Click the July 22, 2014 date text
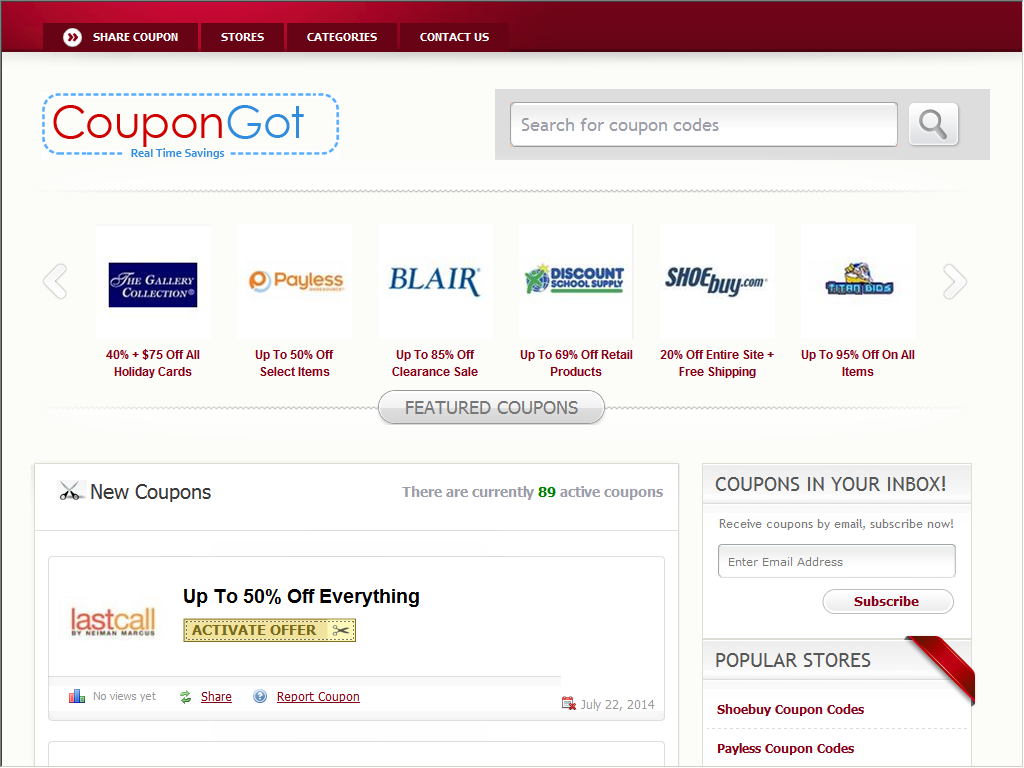The width and height of the screenshot is (1024, 768). point(617,704)
